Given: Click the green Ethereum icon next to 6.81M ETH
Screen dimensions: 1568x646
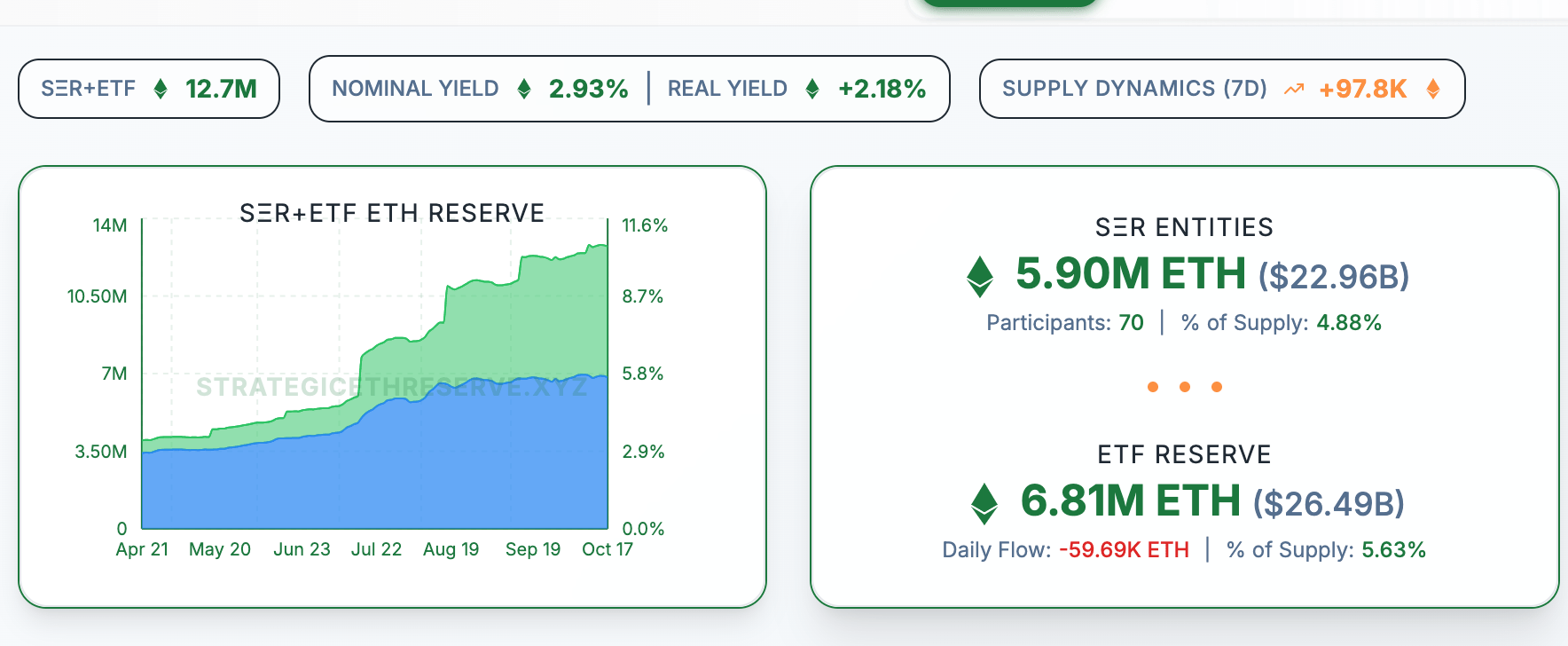Looking at the screenshot, I should point(984,503).
